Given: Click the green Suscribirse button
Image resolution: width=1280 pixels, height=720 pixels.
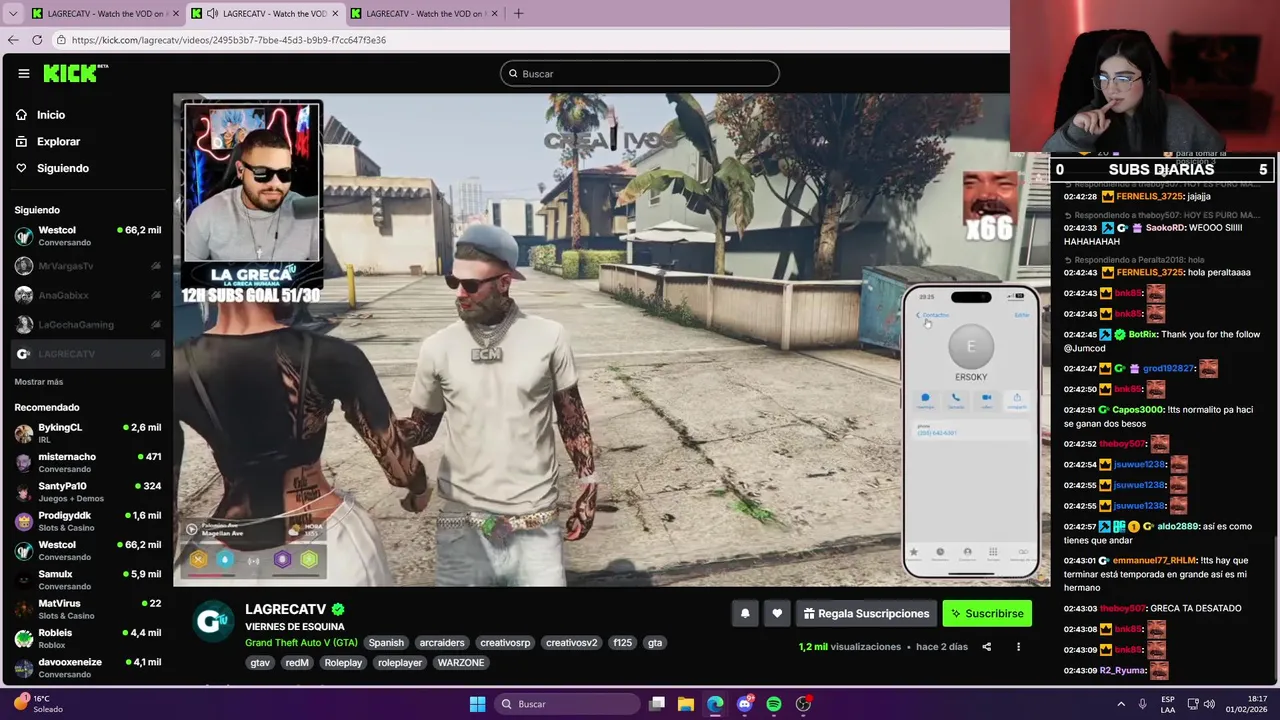Looking at the screenshot, I should (987, 614).
